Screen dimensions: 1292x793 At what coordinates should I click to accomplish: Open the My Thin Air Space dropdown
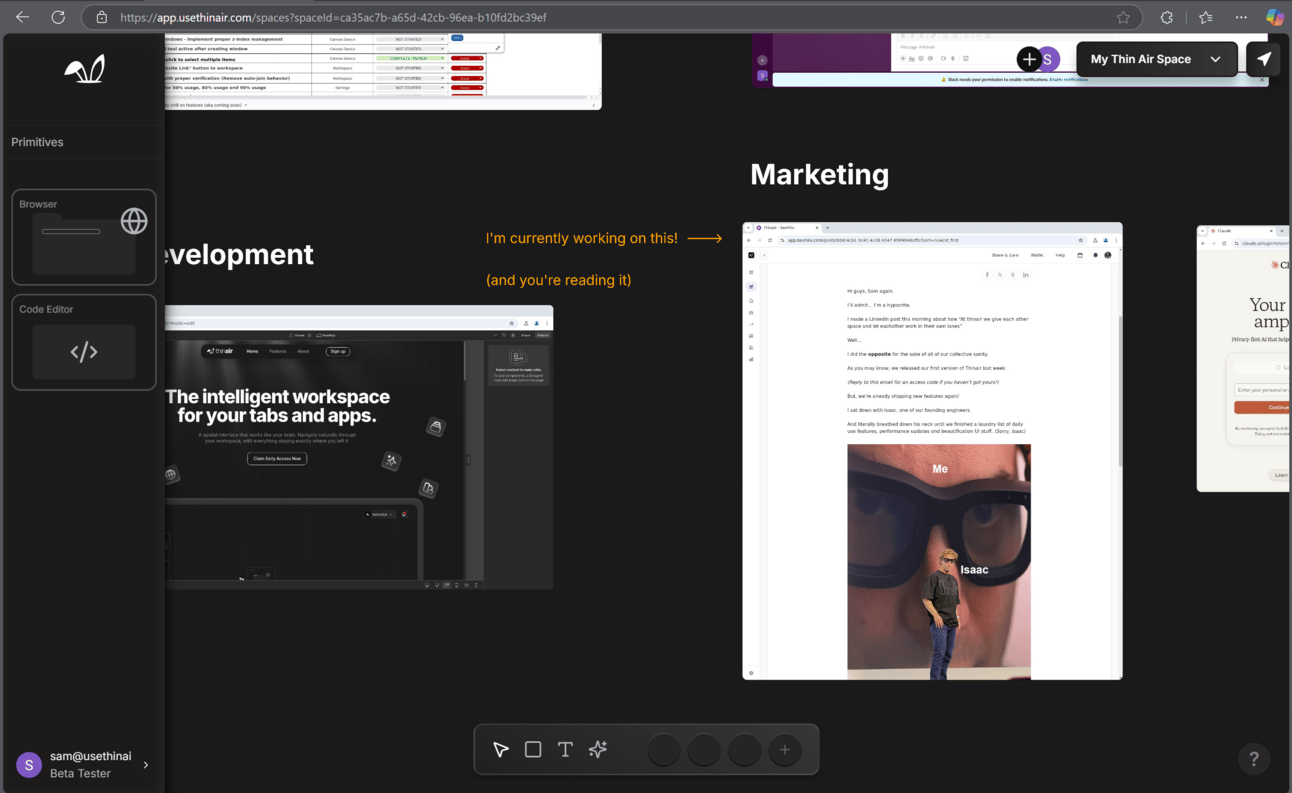tap(1157, 59)
